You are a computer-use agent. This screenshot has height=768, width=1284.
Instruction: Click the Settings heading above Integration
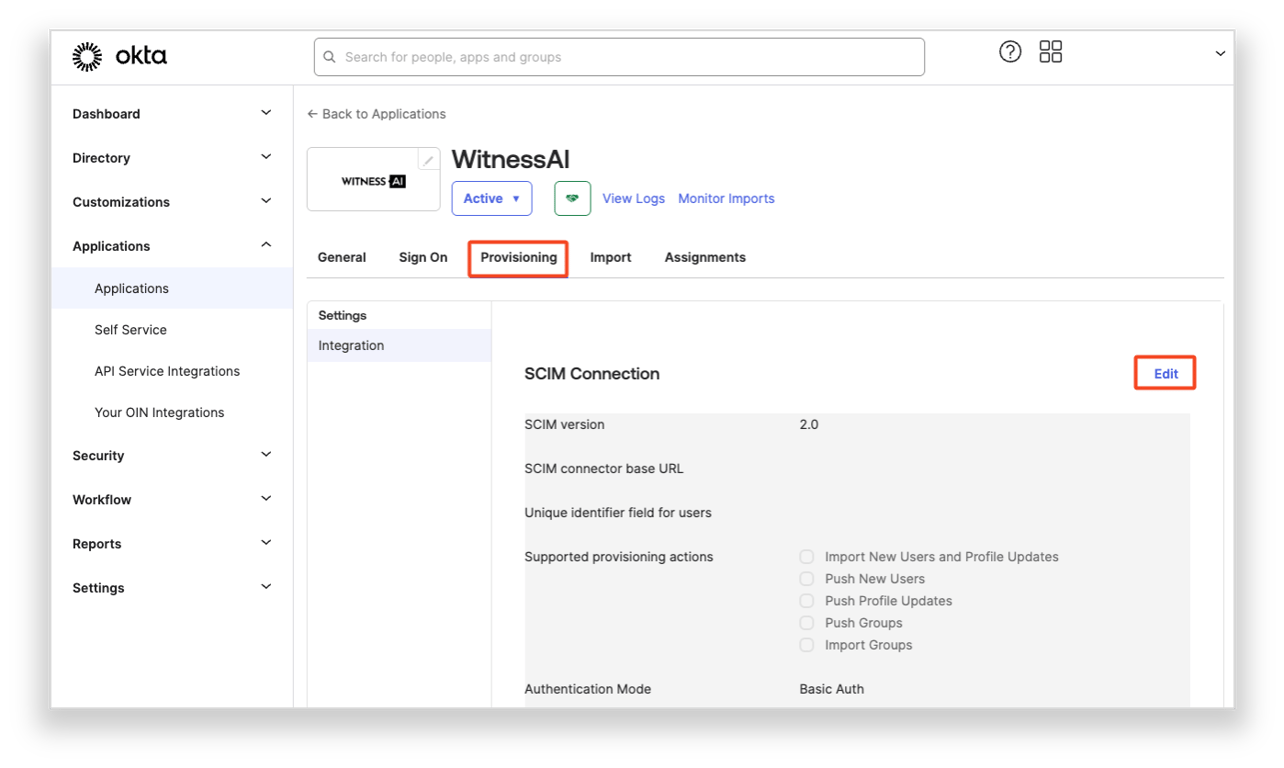coord(342,315)
